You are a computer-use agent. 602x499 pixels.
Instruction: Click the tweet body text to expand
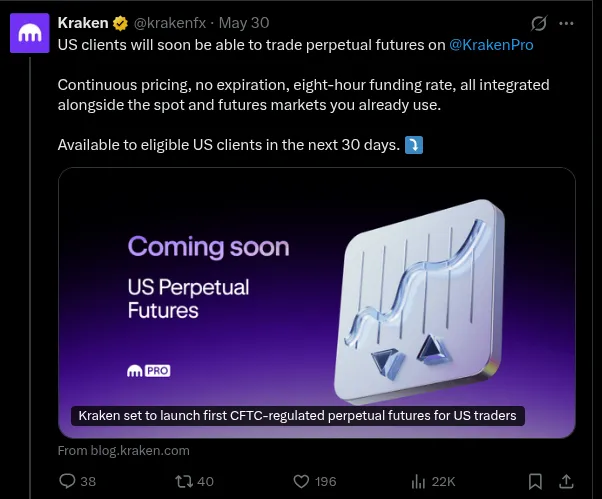tap(303, 95)
